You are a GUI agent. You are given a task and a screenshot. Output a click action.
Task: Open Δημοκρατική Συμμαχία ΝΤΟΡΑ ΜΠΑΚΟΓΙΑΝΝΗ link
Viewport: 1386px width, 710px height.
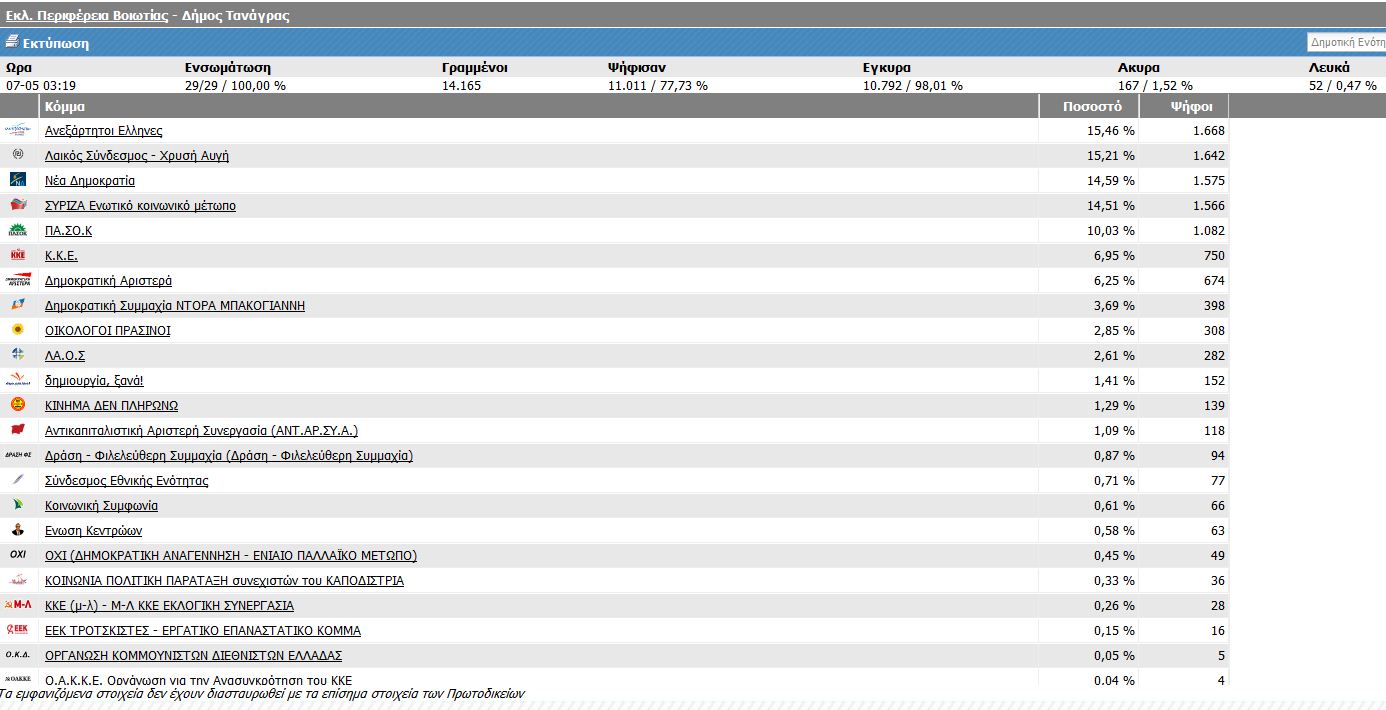point(175,306)
